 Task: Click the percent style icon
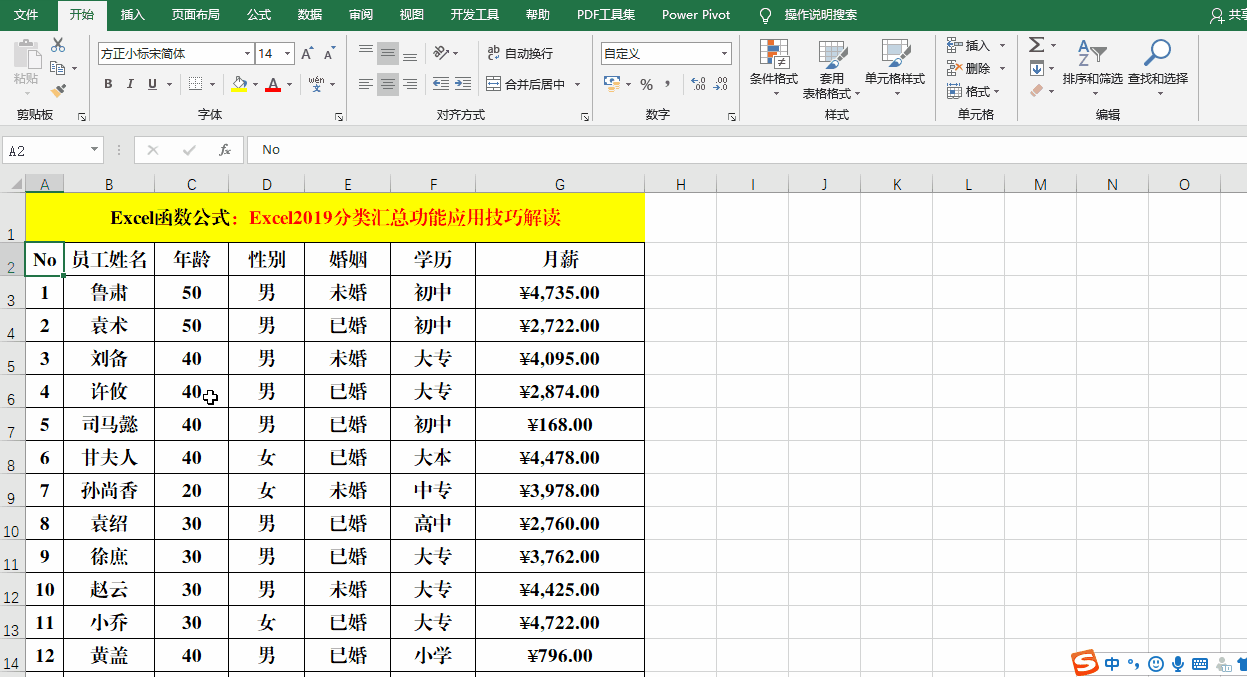tap(646, 85)
